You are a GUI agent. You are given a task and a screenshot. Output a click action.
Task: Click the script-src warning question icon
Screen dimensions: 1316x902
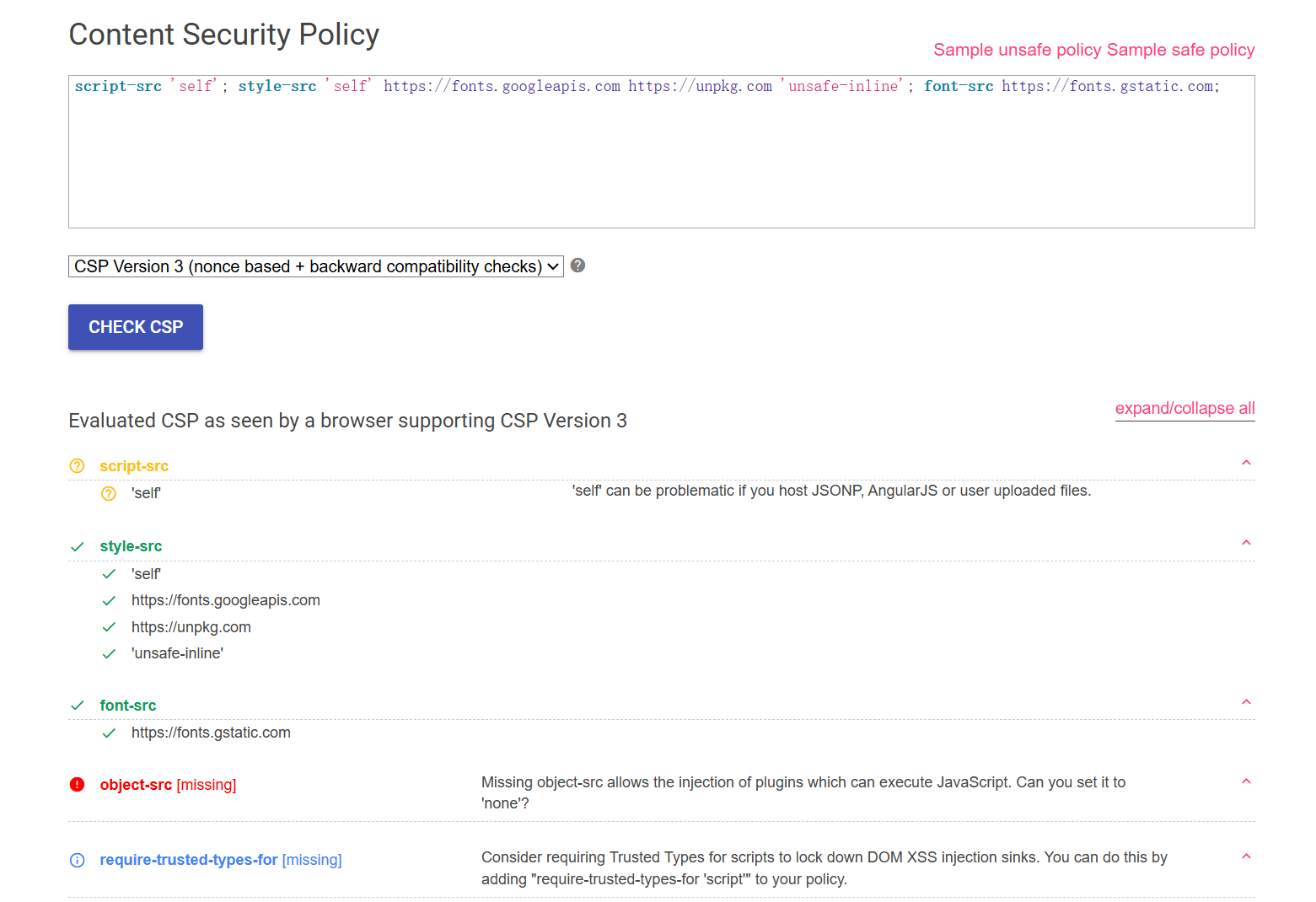click(77, 466)
